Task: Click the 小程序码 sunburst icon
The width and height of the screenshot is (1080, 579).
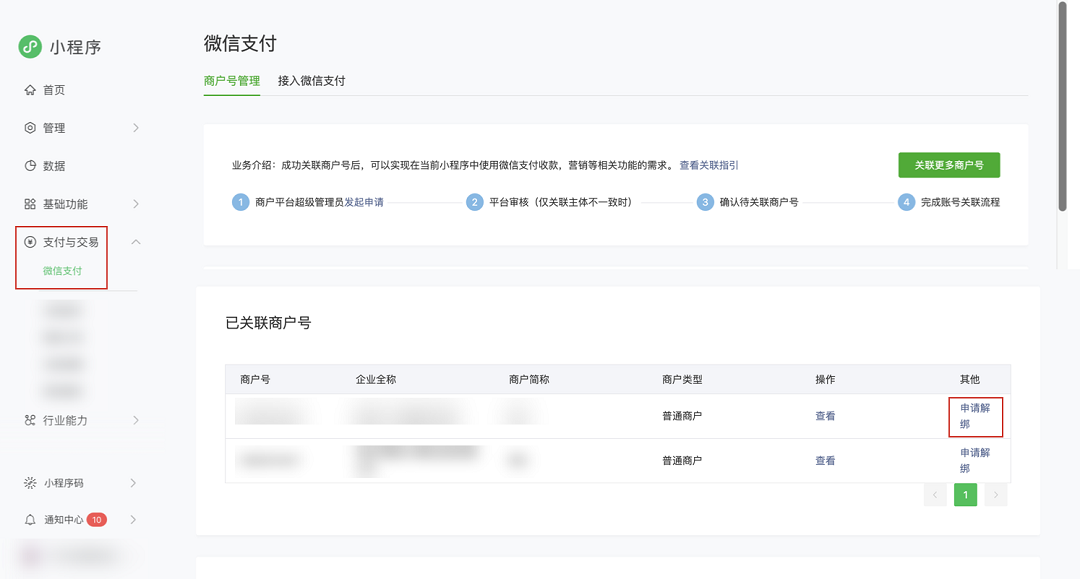Action: click(x=30, y=483)
